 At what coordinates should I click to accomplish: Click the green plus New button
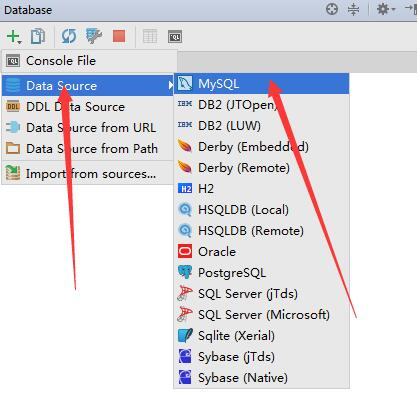point(14,36)
